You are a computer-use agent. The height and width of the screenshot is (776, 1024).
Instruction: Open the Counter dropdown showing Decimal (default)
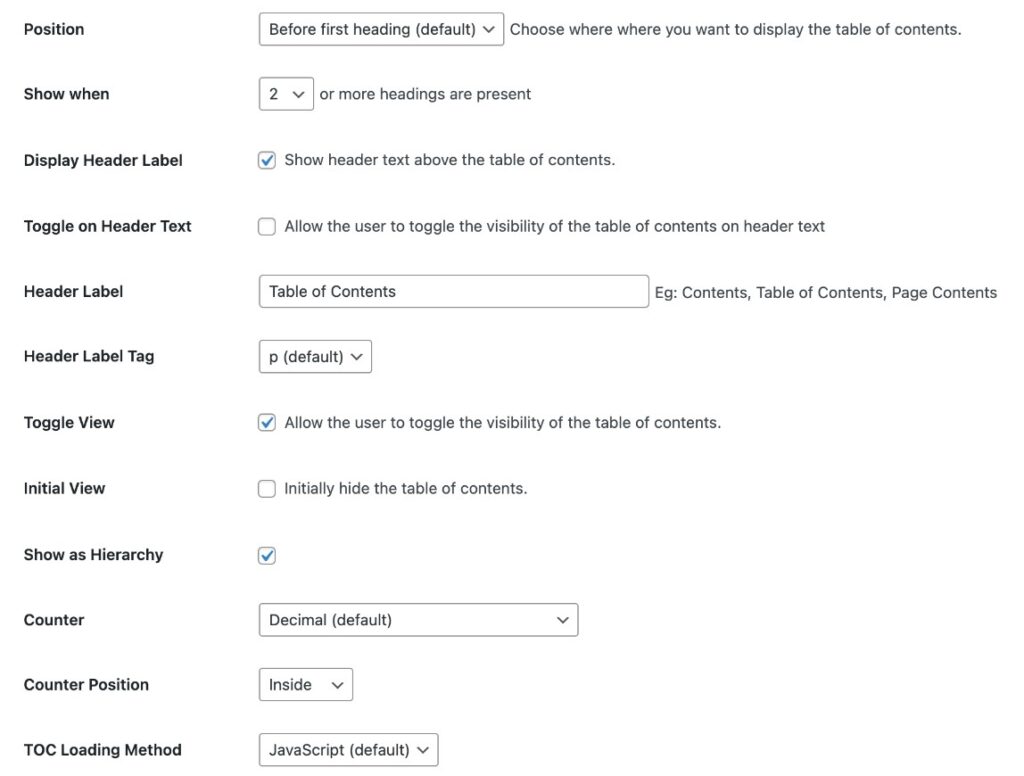click(x=418, y=619)
